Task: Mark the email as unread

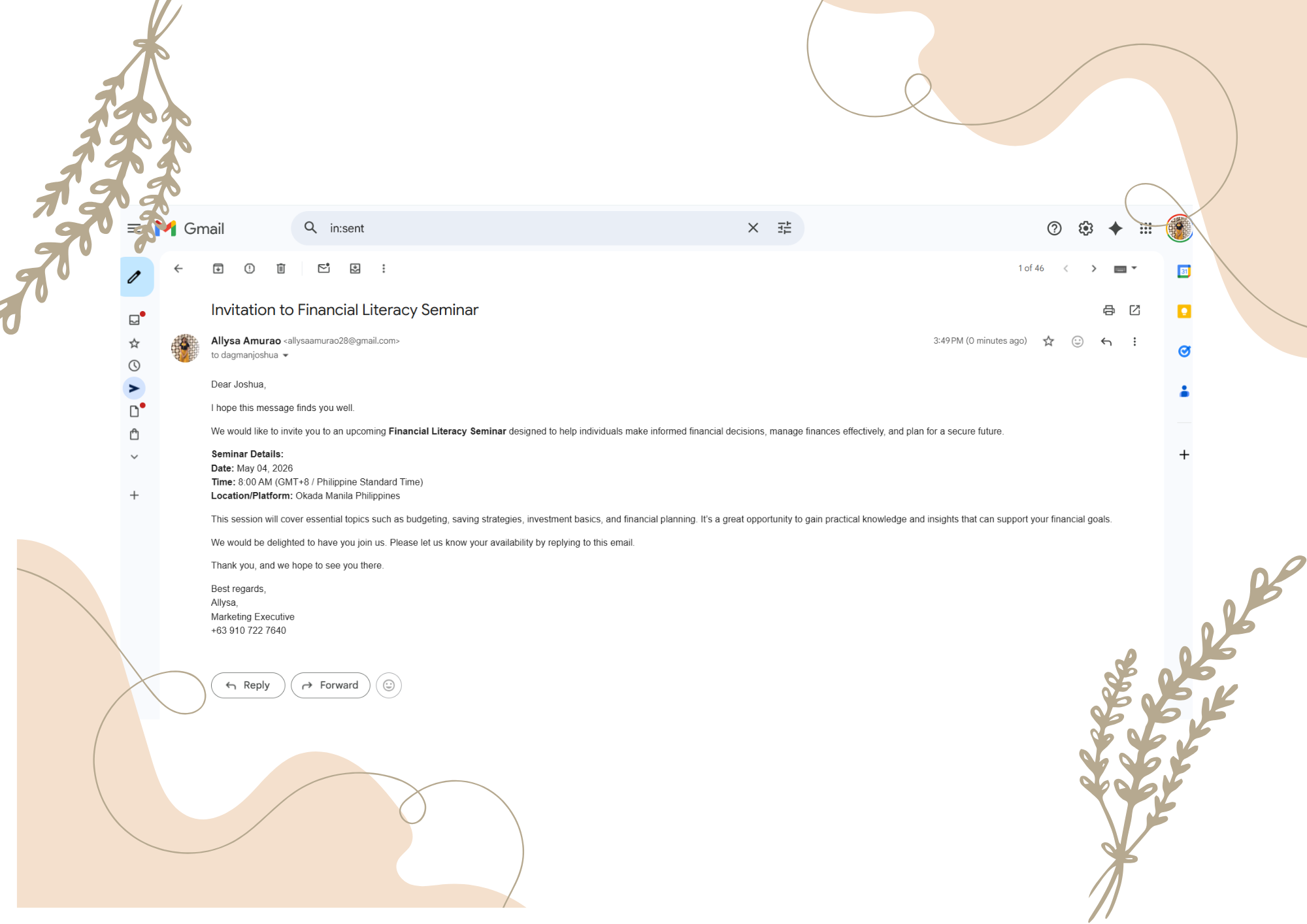Action: pos(323,269)
